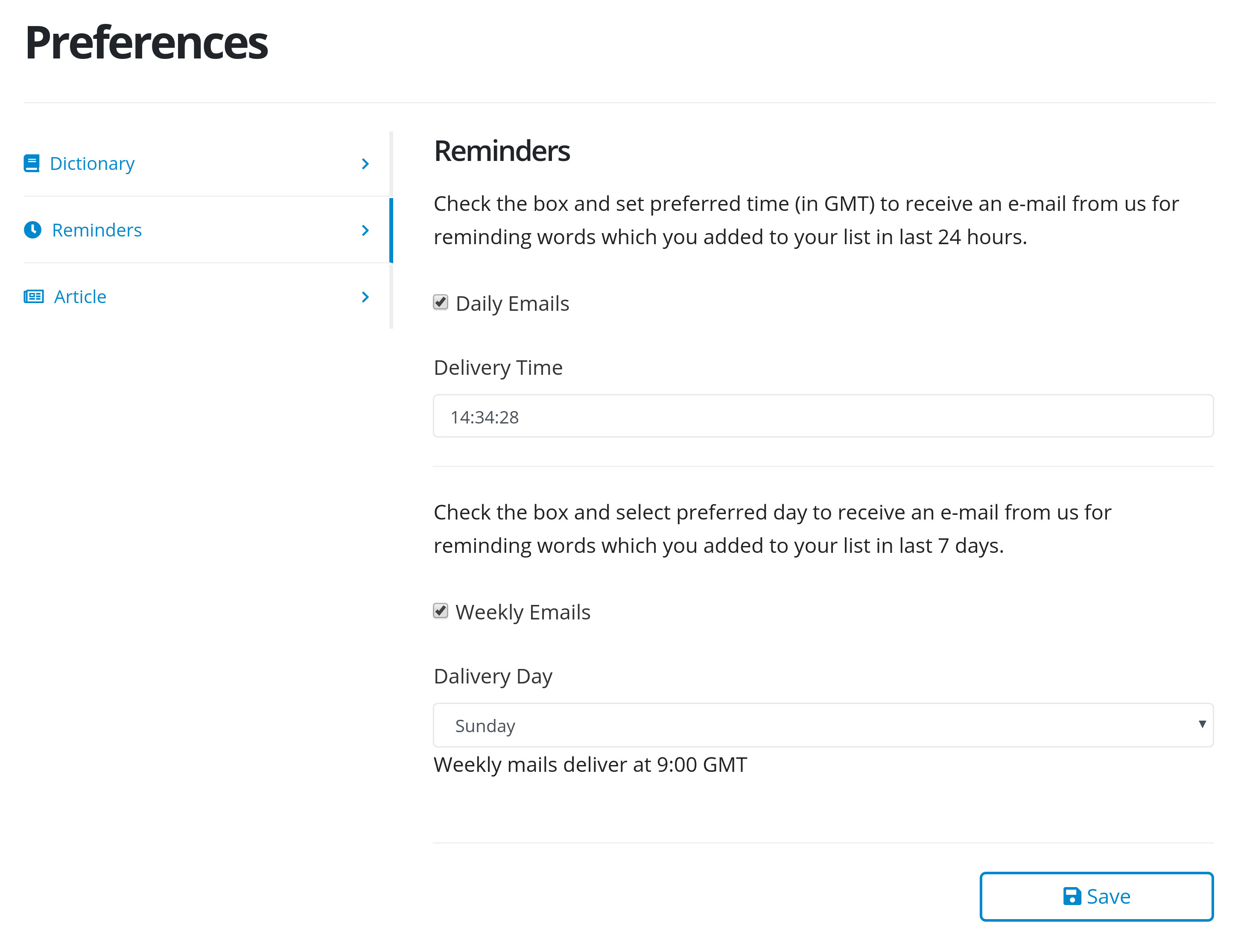Image resolution: width=1238 pixels, height=952 pixels.
Task: Click the Delivery Time label
Action: (498, 368)
